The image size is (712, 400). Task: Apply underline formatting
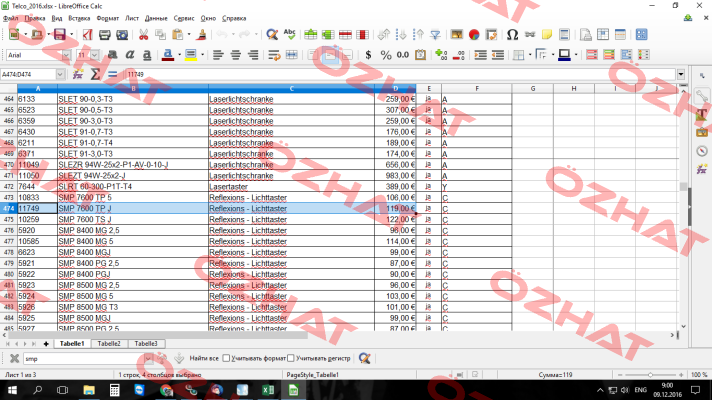point(147,55)
